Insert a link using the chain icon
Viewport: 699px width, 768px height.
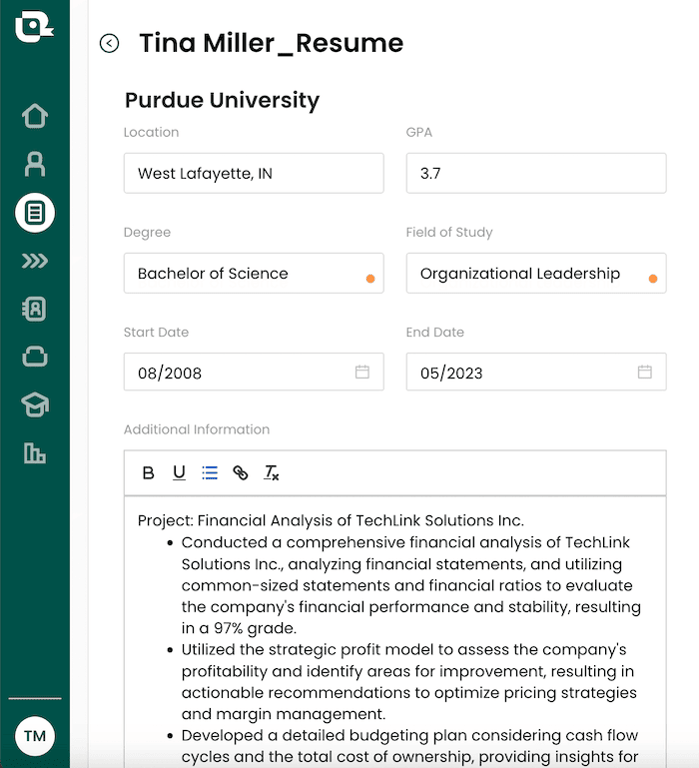pyautogui.click(x=240, y=473)
